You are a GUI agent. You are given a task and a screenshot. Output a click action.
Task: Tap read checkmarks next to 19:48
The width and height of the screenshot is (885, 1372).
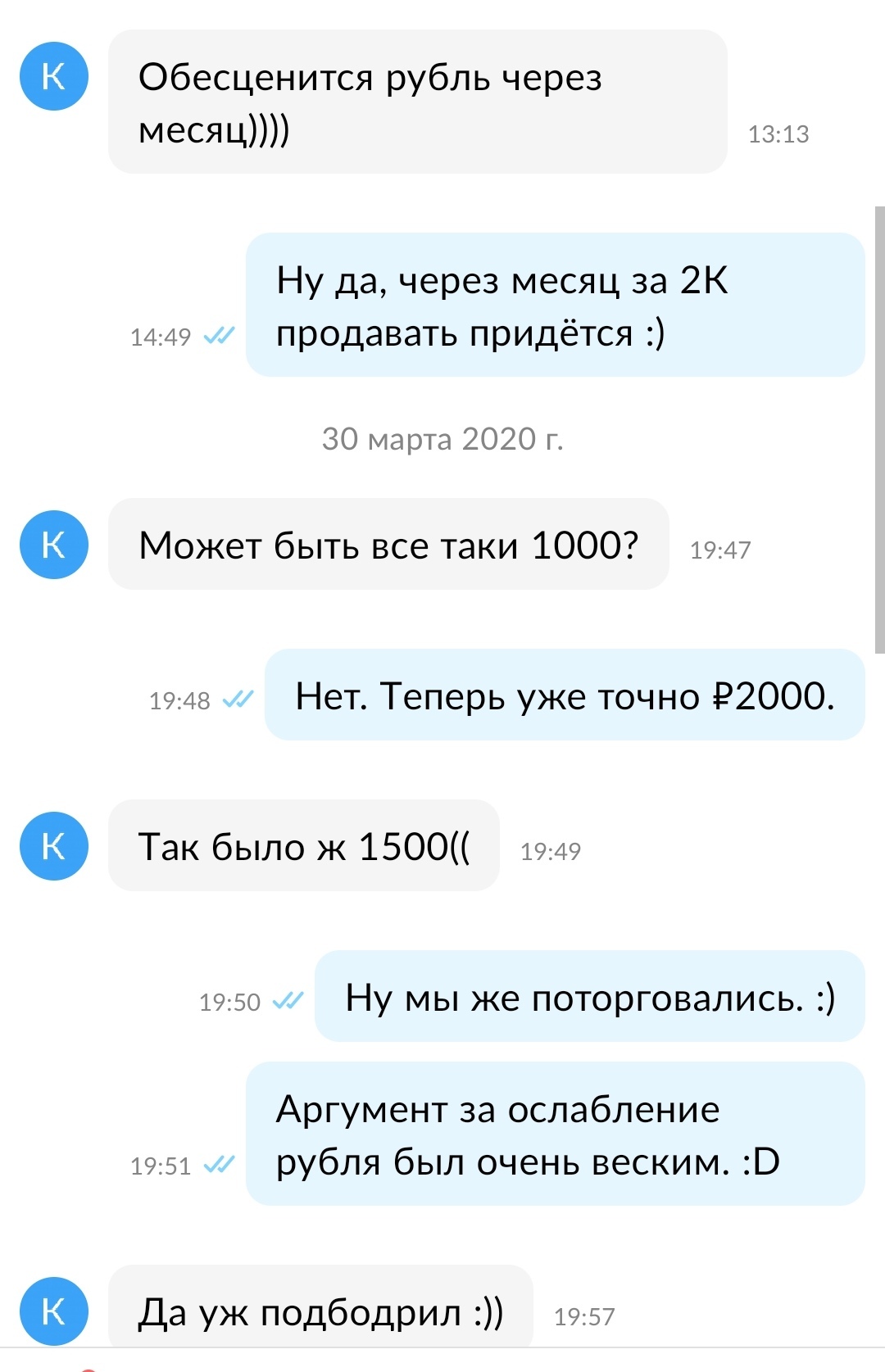tap(238, 699)
